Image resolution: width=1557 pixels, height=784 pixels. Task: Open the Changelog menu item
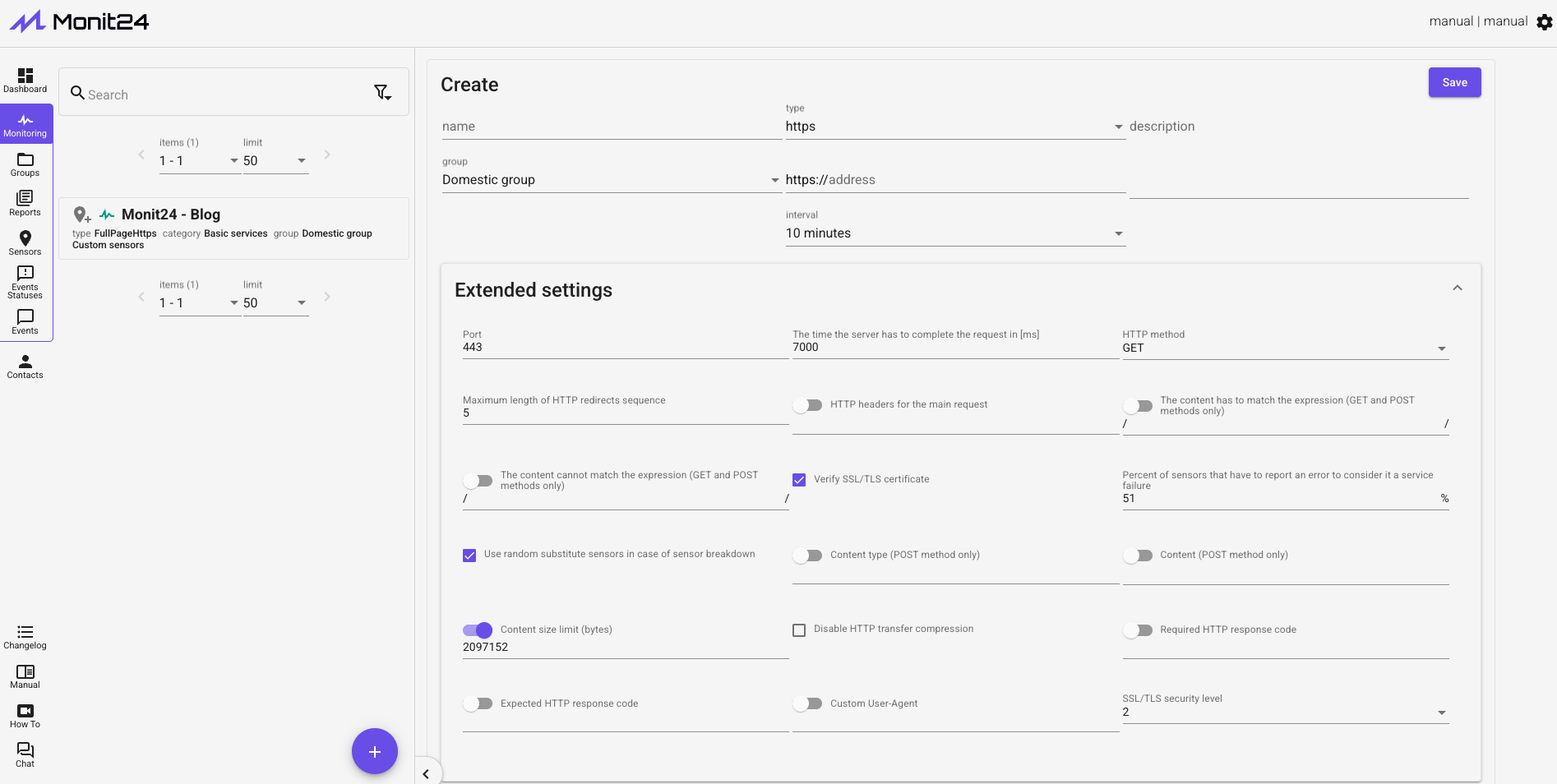25,637
